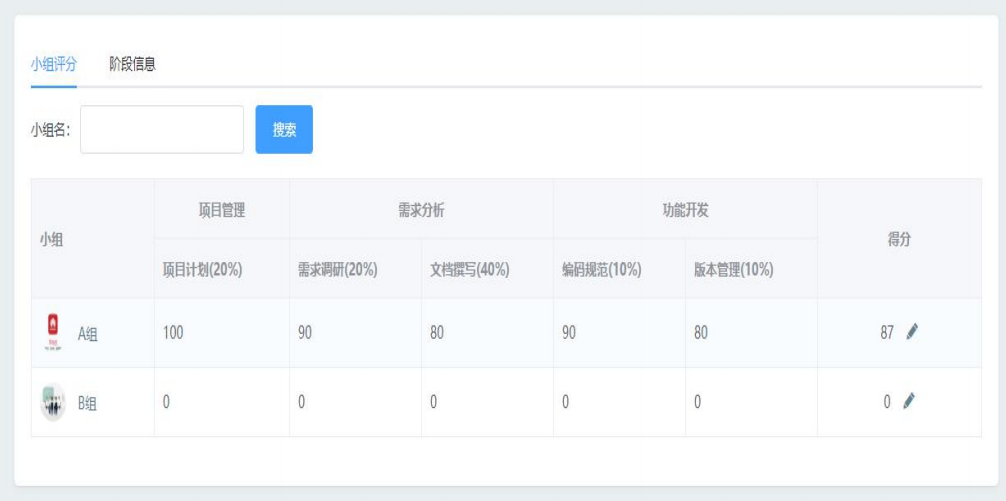Click A组's total score 87
This screenshot has height=501, width=1006.
point(887,333)
